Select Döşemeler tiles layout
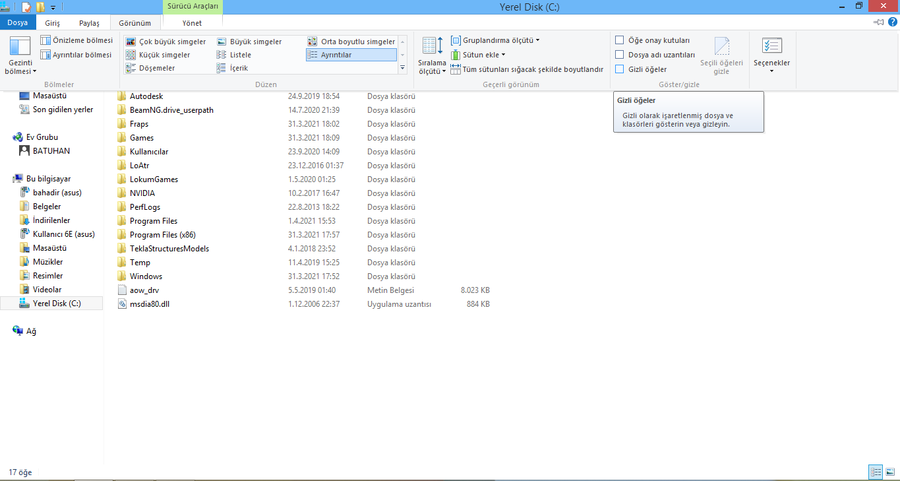Viewport: 900px width, 481px height. click(150, 68)
